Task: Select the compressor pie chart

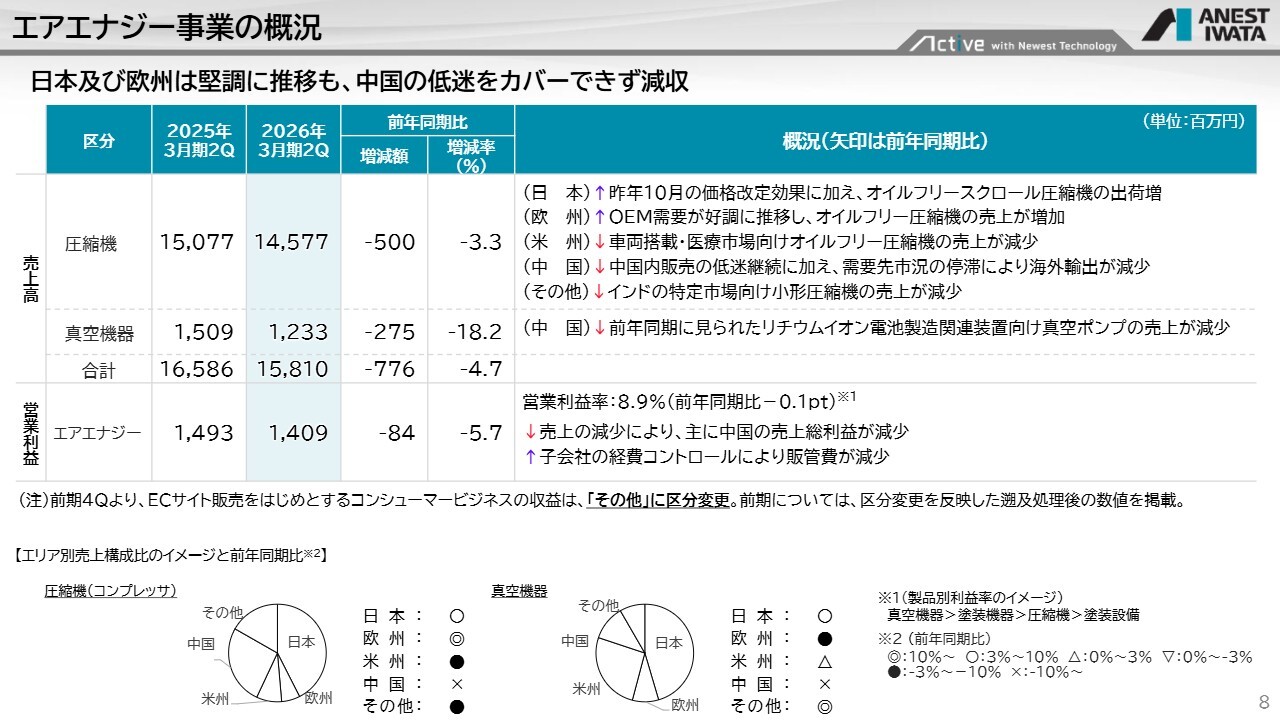Action: 277,653
